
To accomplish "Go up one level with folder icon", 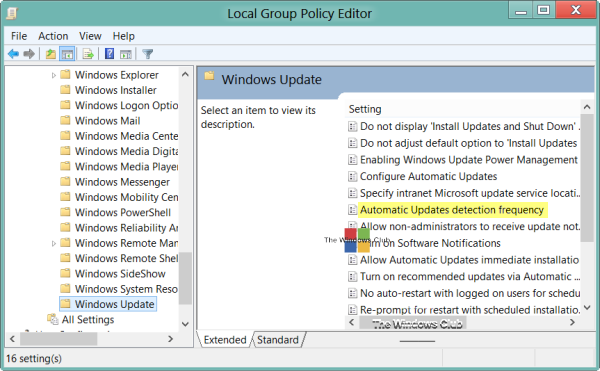I will (x=51, y=54).
